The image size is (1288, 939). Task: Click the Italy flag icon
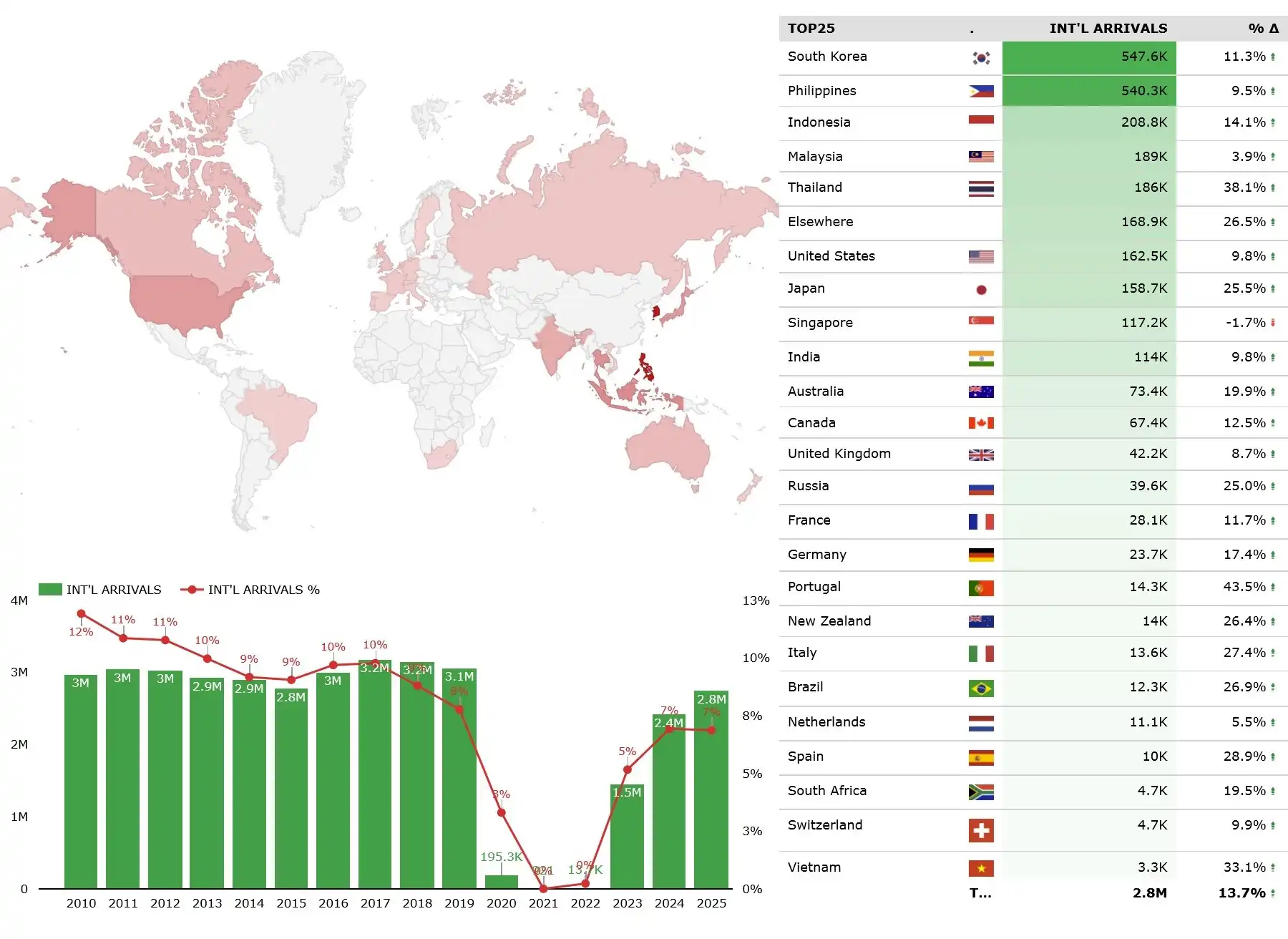(x=981, y=653)
